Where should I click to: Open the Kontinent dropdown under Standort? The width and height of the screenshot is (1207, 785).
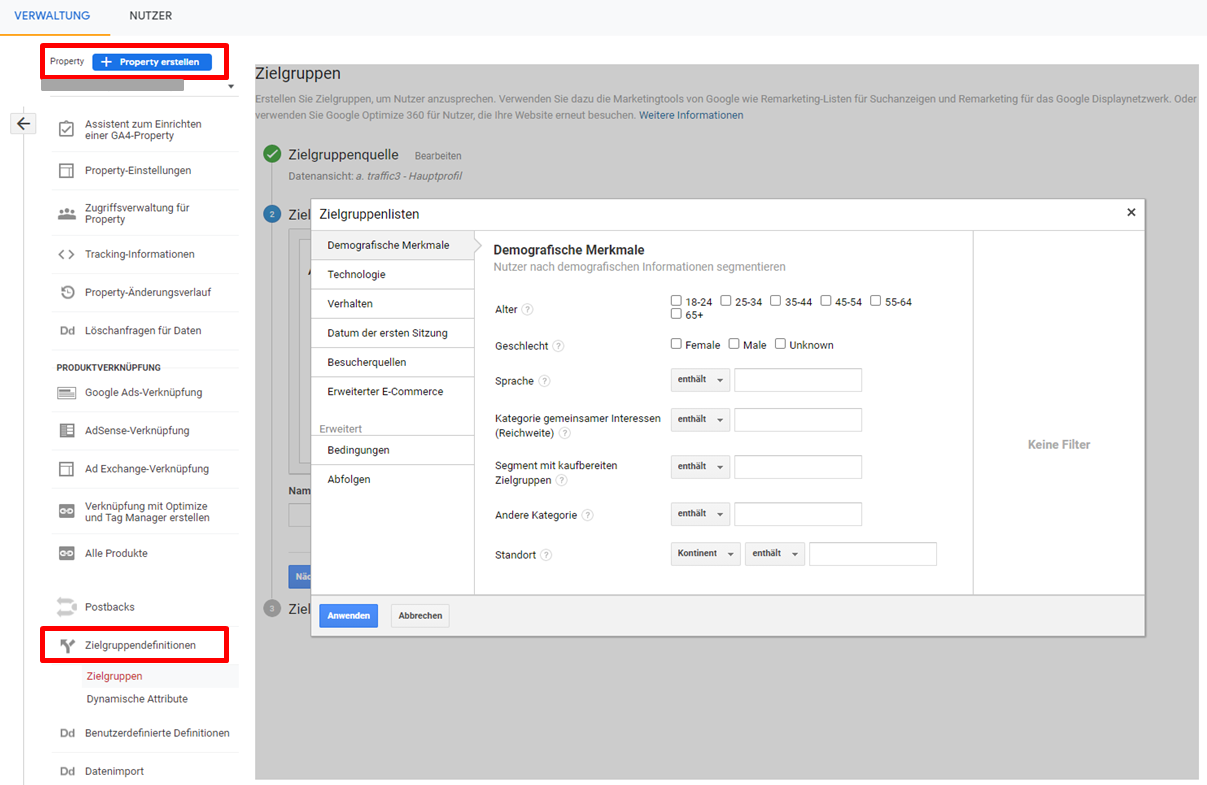click(705, 553)
